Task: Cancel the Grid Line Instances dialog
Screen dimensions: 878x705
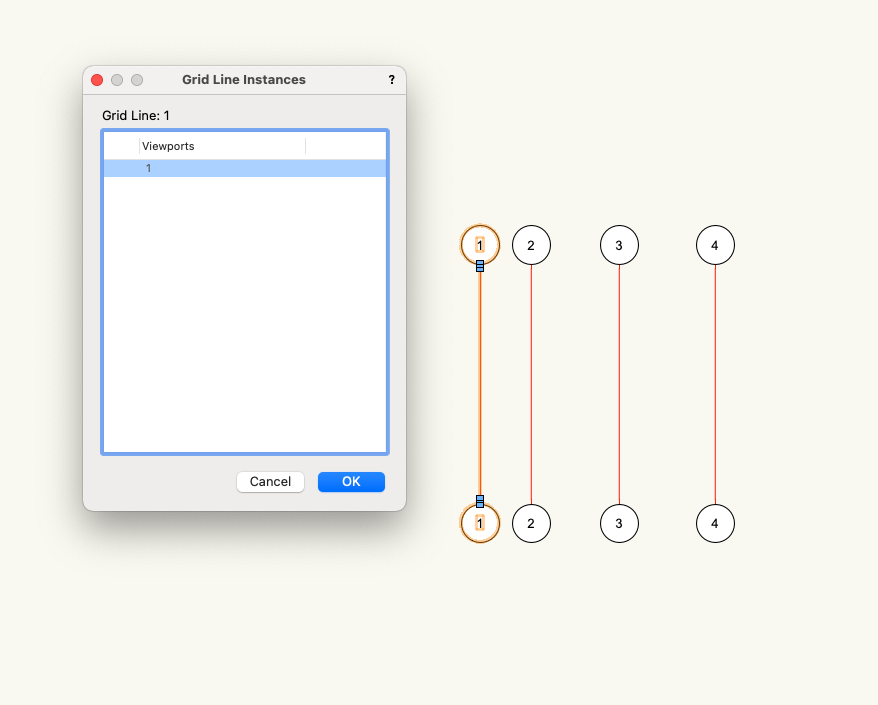Action: click(x=270, y=482)
